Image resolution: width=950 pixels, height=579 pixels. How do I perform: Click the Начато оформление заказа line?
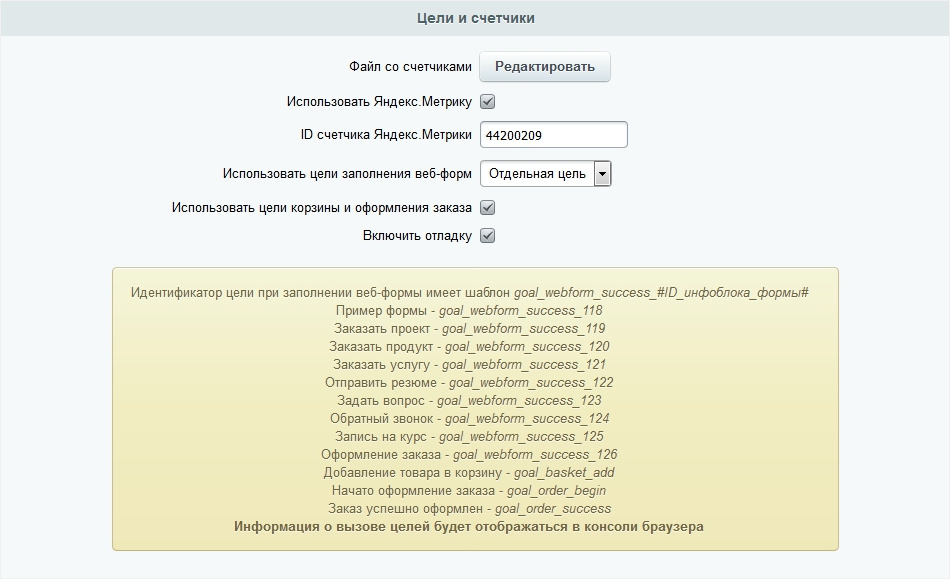pos(469,491)
